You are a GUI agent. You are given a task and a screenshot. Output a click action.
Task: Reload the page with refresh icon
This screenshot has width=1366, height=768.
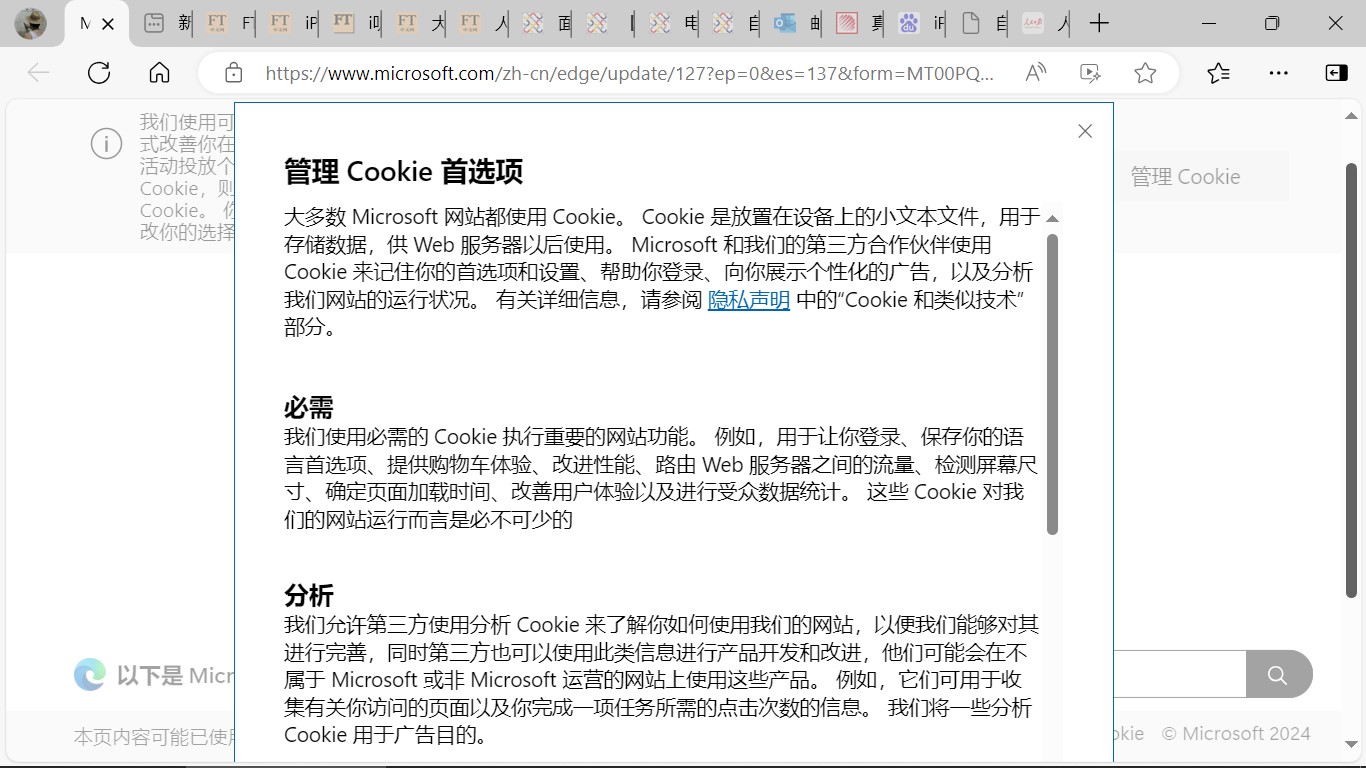99,73
